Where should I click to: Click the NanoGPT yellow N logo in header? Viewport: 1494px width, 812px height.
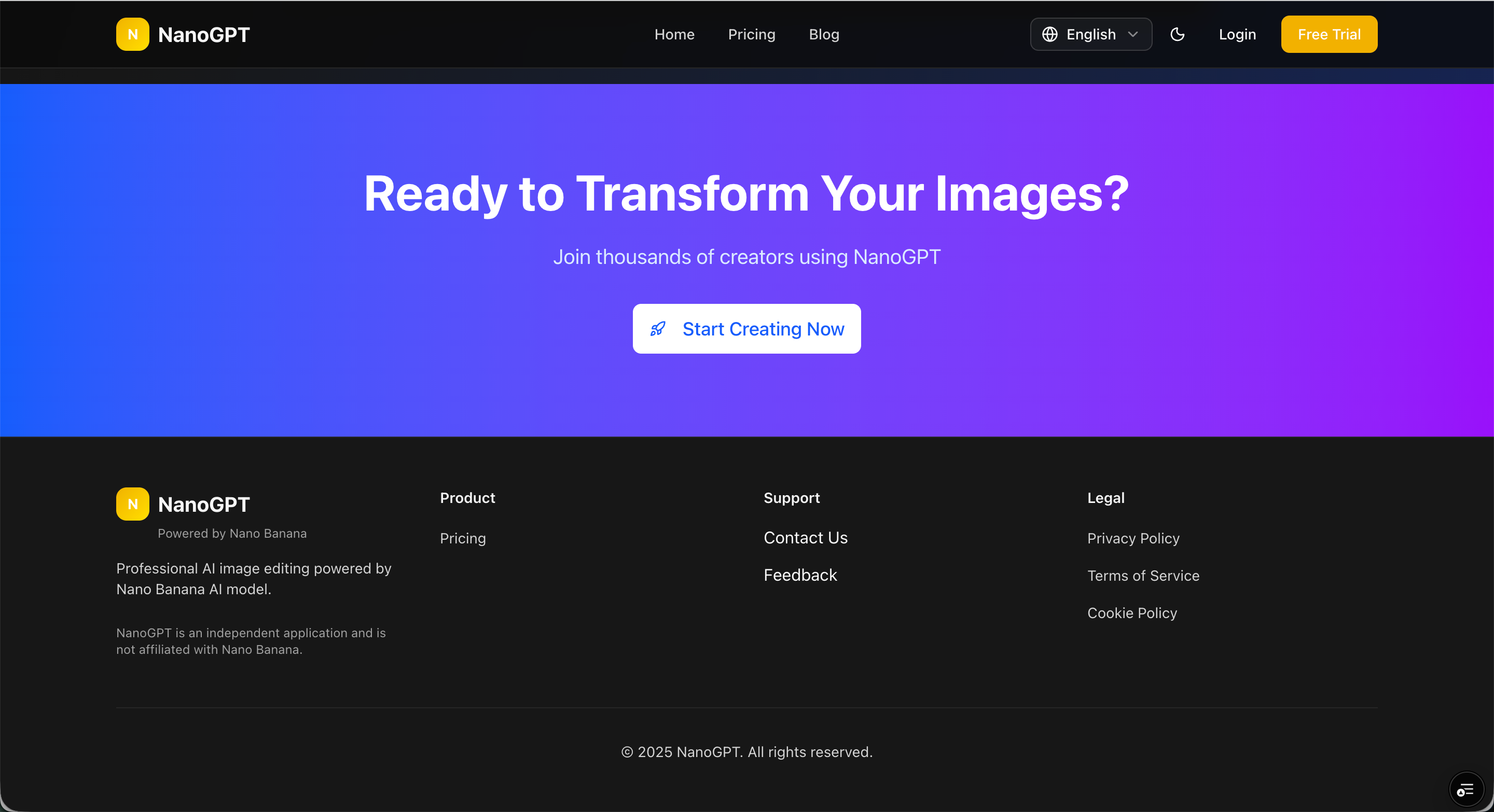[x=132, y=34]
